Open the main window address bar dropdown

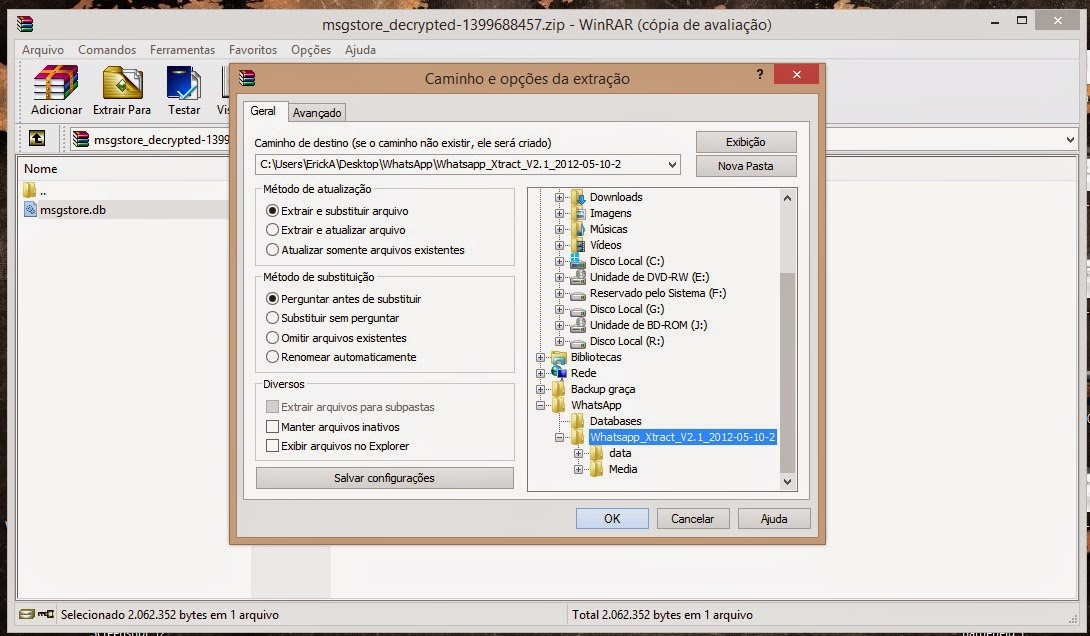point(1070,140)
